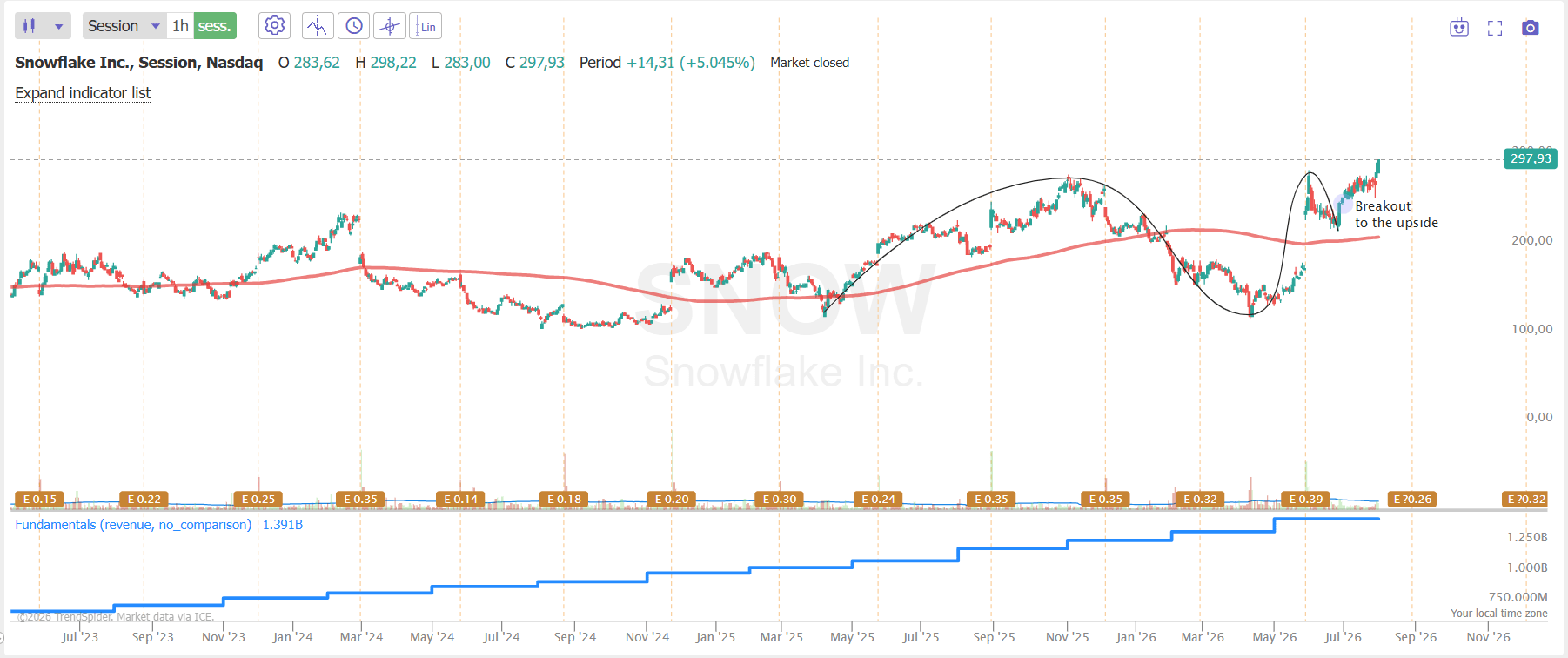Click Your local time zone text
This screenshot has height=658, width=1568.
[x=1498, y=614]
